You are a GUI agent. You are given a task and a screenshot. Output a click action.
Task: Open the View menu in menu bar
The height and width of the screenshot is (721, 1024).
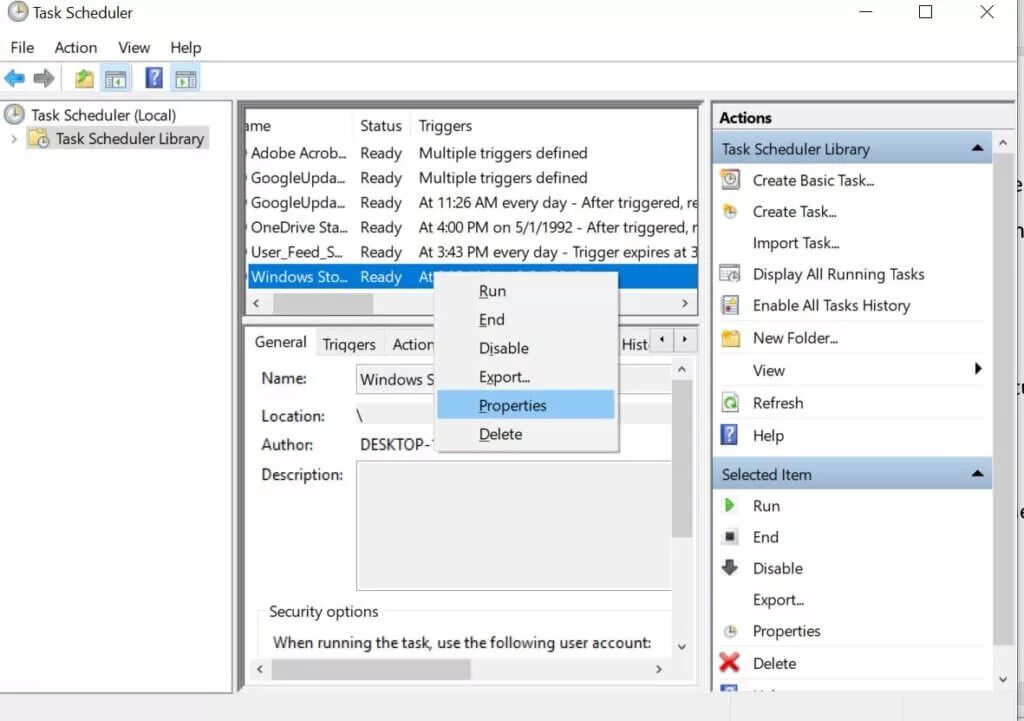pos(134,48)
